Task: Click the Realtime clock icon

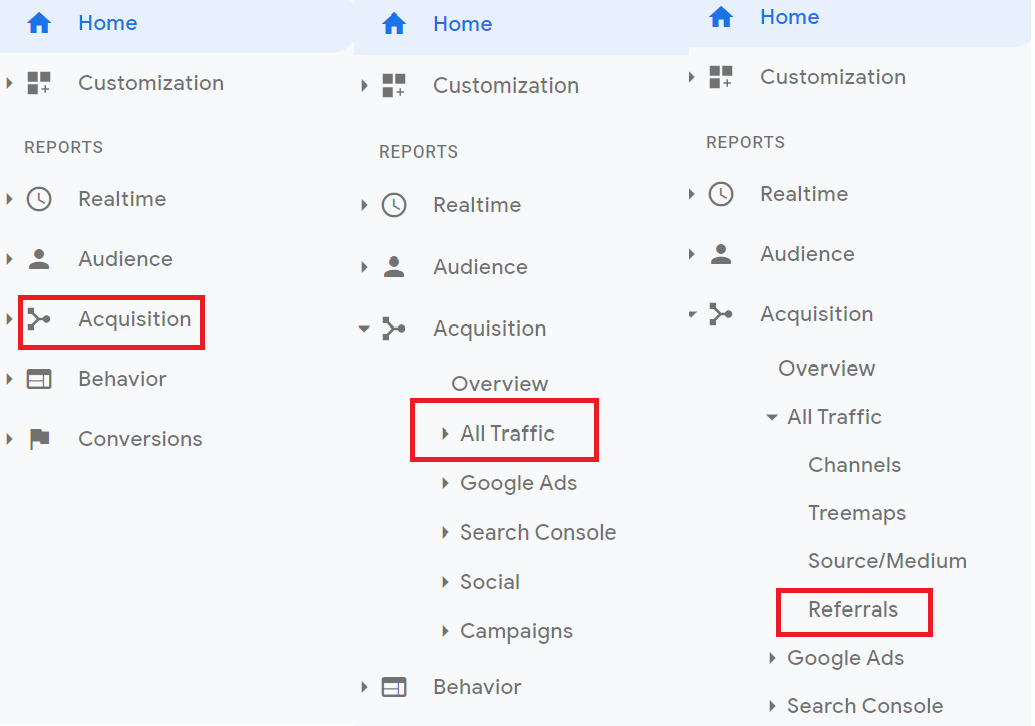Action: coord(38,199)
